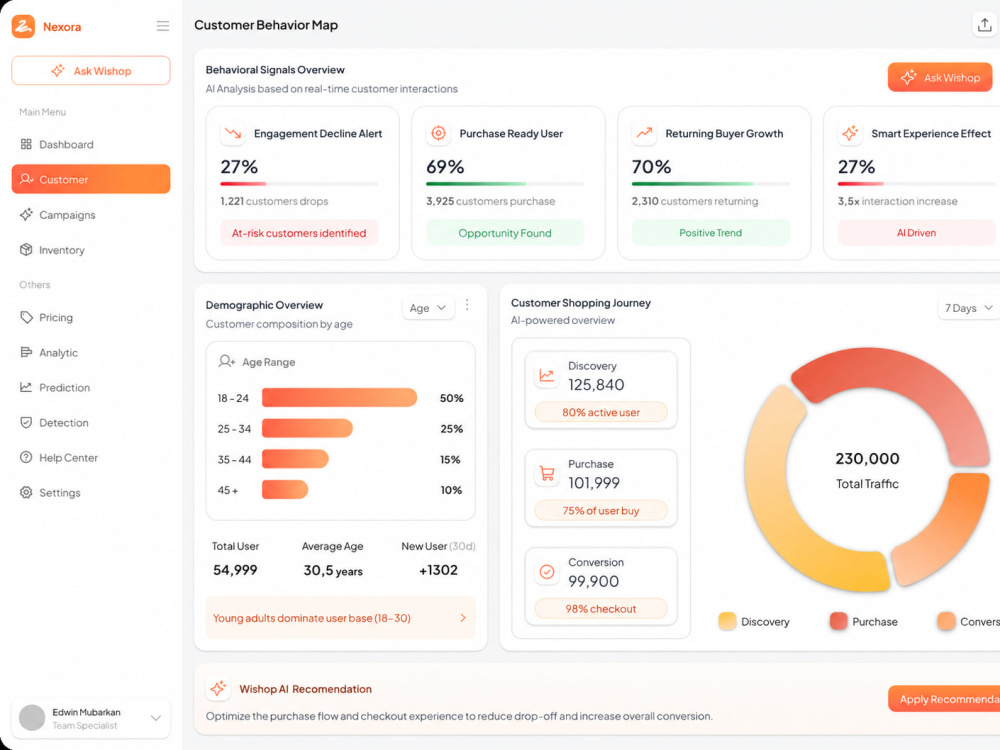Viewport: 1000px width, 750px height.
Task: Navigate to Analytic page
Action: coord(91,353)
